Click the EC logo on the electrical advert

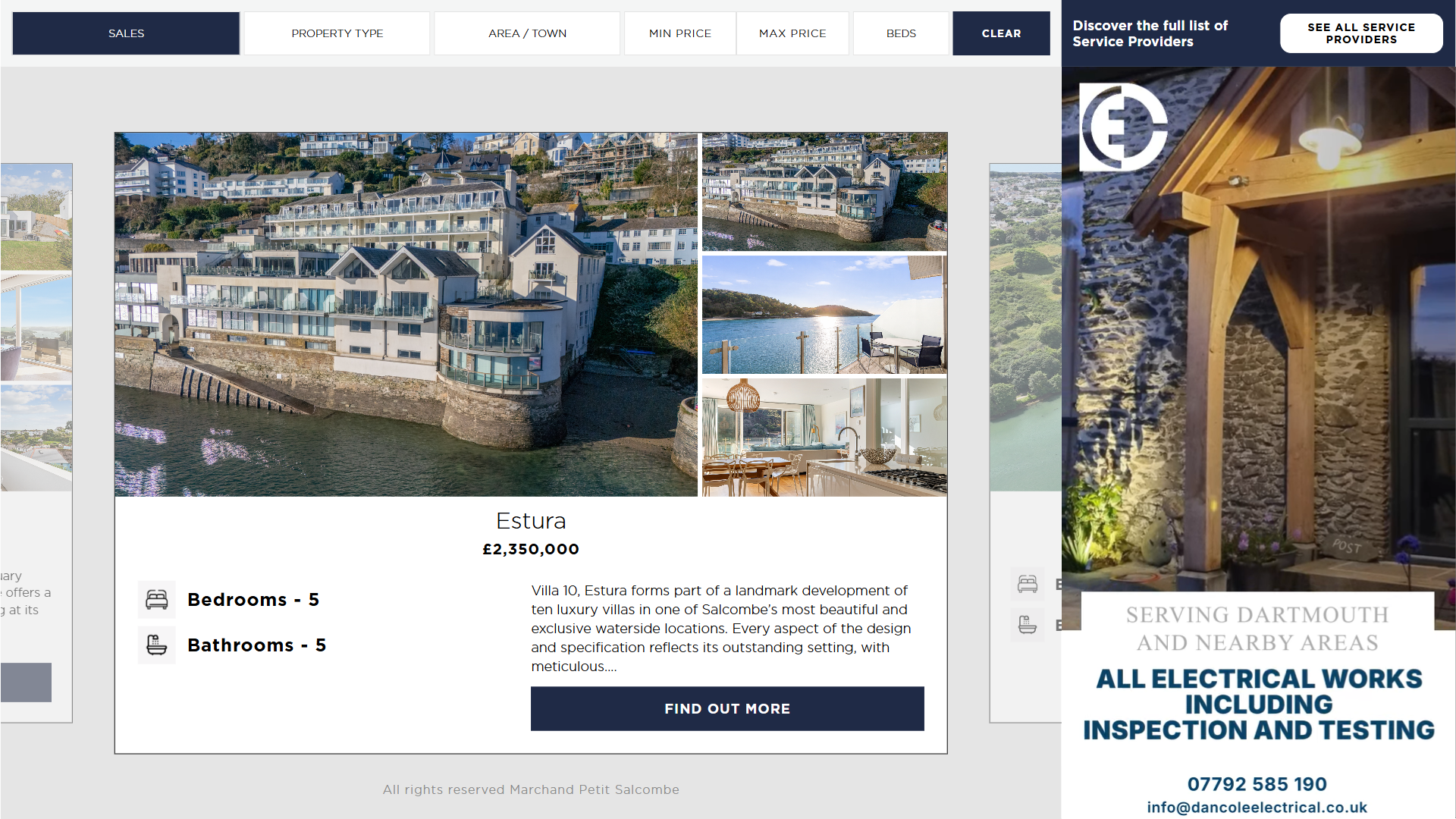coord(1124,127)
